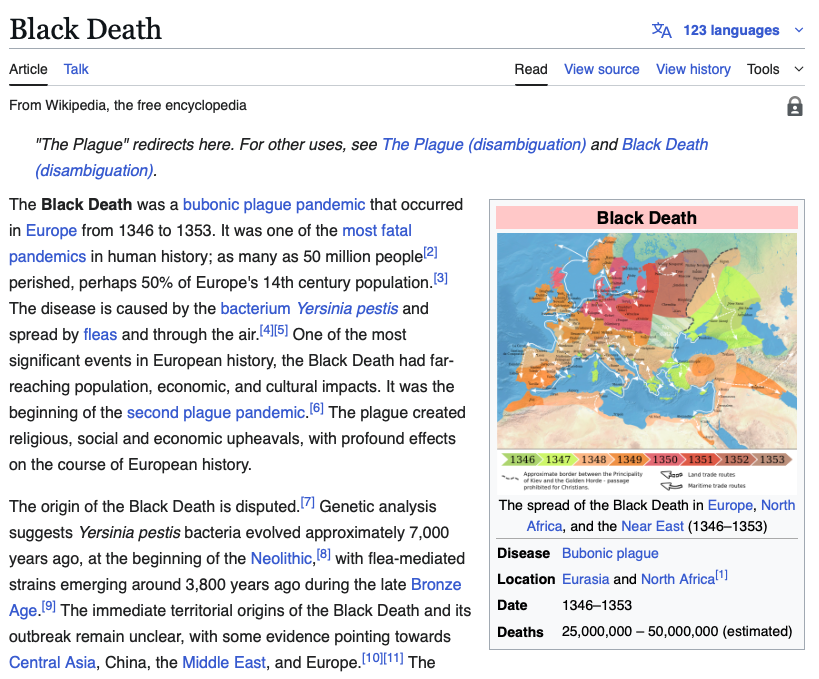Open the bubonic plague link in intro

pyautogui.click(x=237, y=204)
